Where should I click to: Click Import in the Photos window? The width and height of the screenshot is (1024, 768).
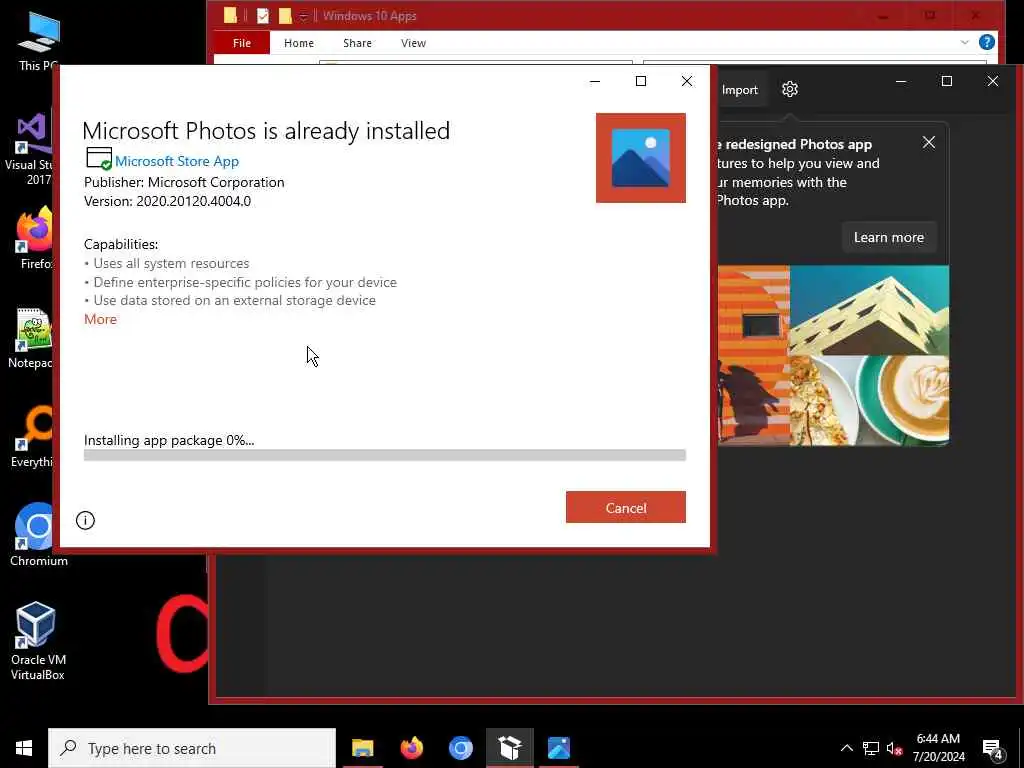coord(739,90)
